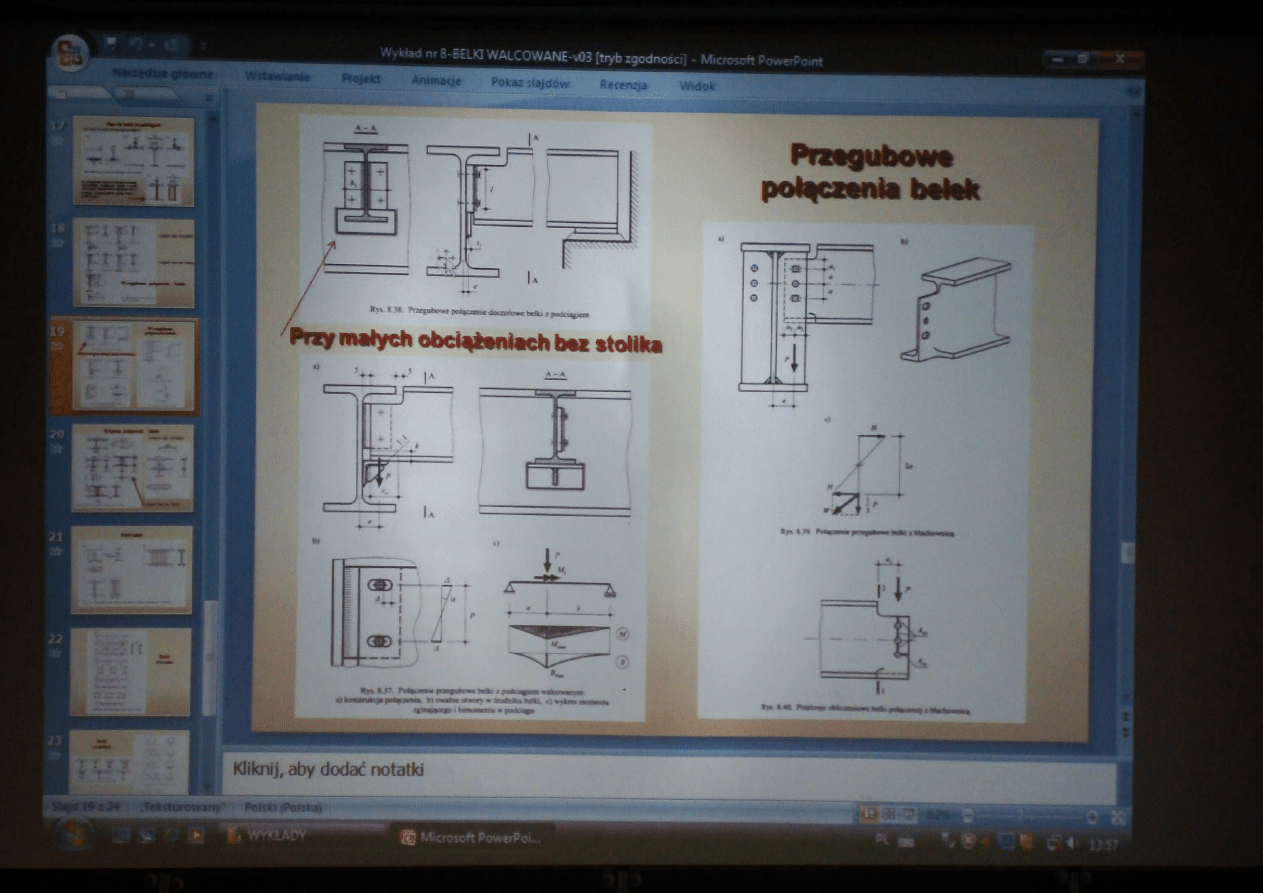The height and width of the screenshot is (893, 1263).
Task: Close the slides thumbnail pane
Action: 209,98
